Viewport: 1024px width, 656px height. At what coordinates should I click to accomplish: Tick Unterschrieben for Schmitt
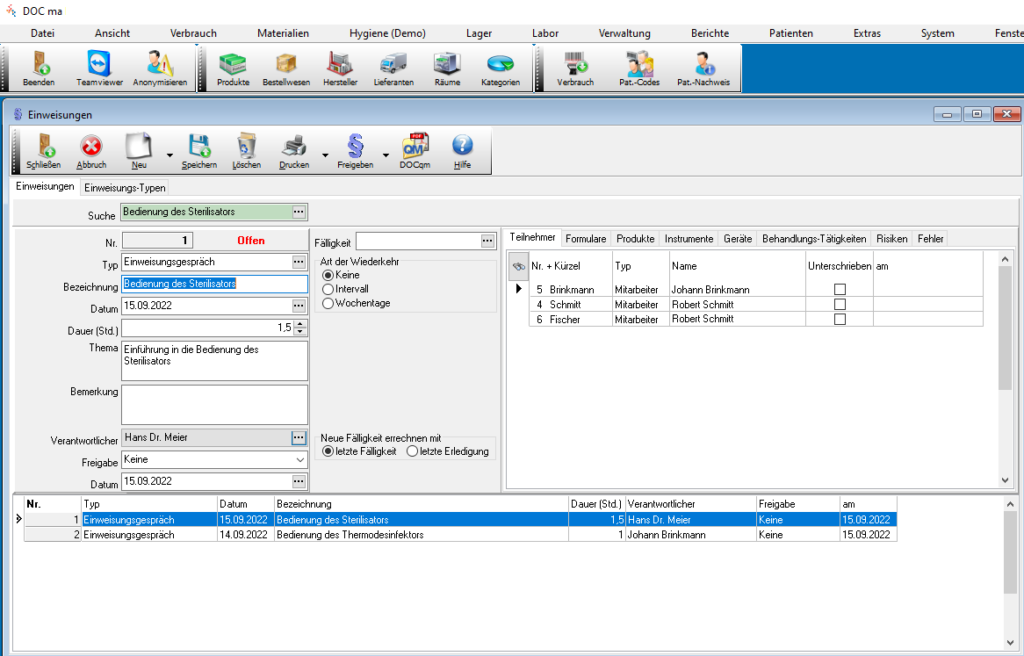tap(840, 304)
